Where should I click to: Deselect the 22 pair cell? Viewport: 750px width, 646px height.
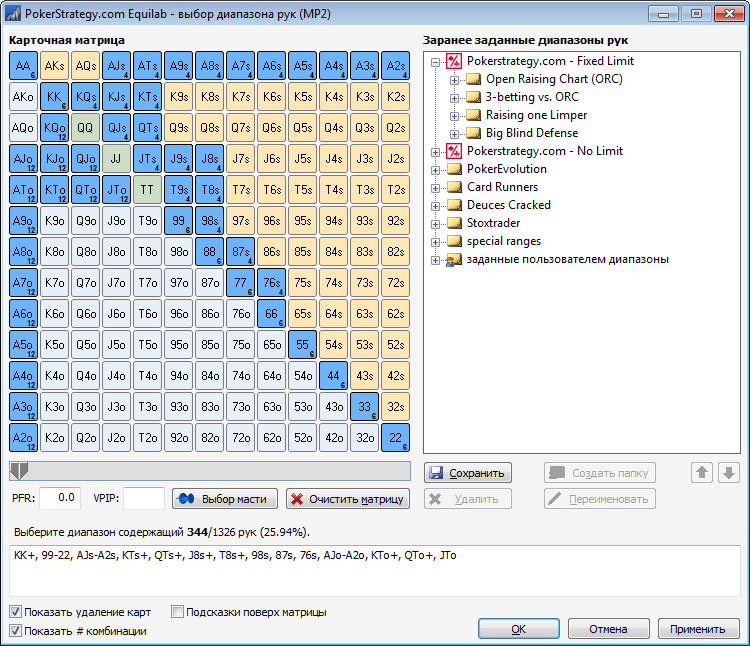[396, 438]
